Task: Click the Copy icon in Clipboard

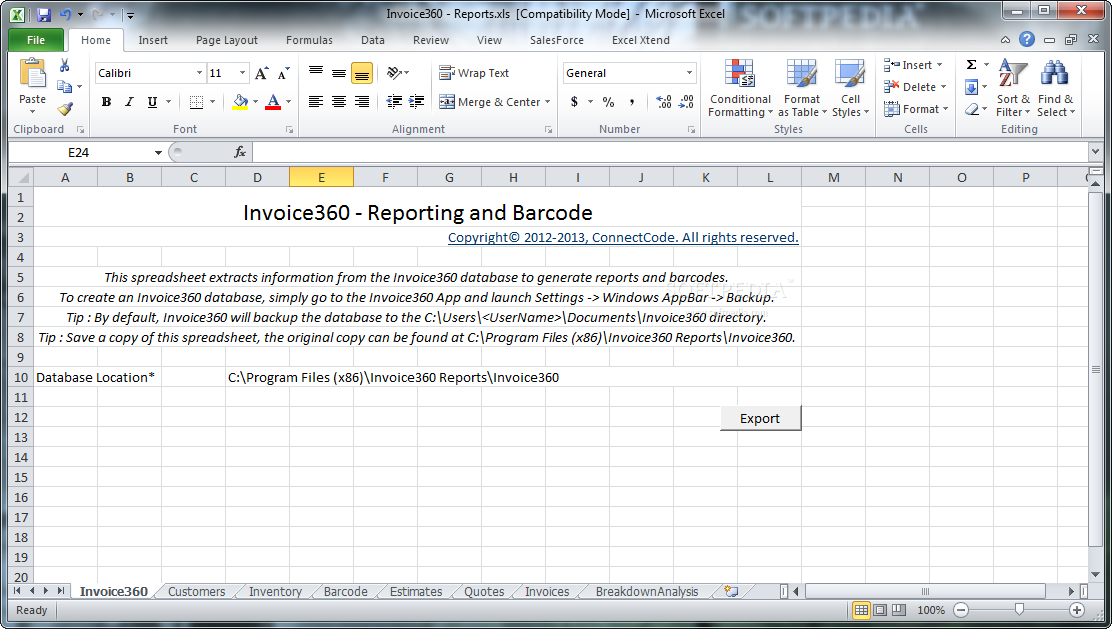Action: pos(65,87)
